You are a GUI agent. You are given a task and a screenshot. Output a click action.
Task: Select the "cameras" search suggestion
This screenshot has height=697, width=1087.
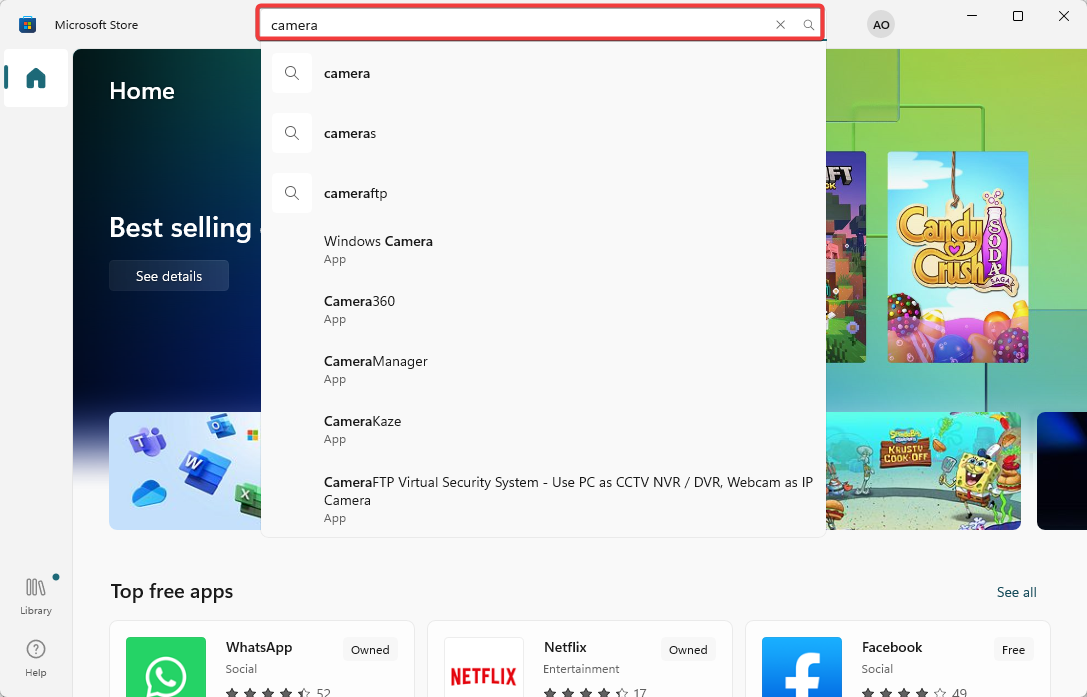coord(544,133)
